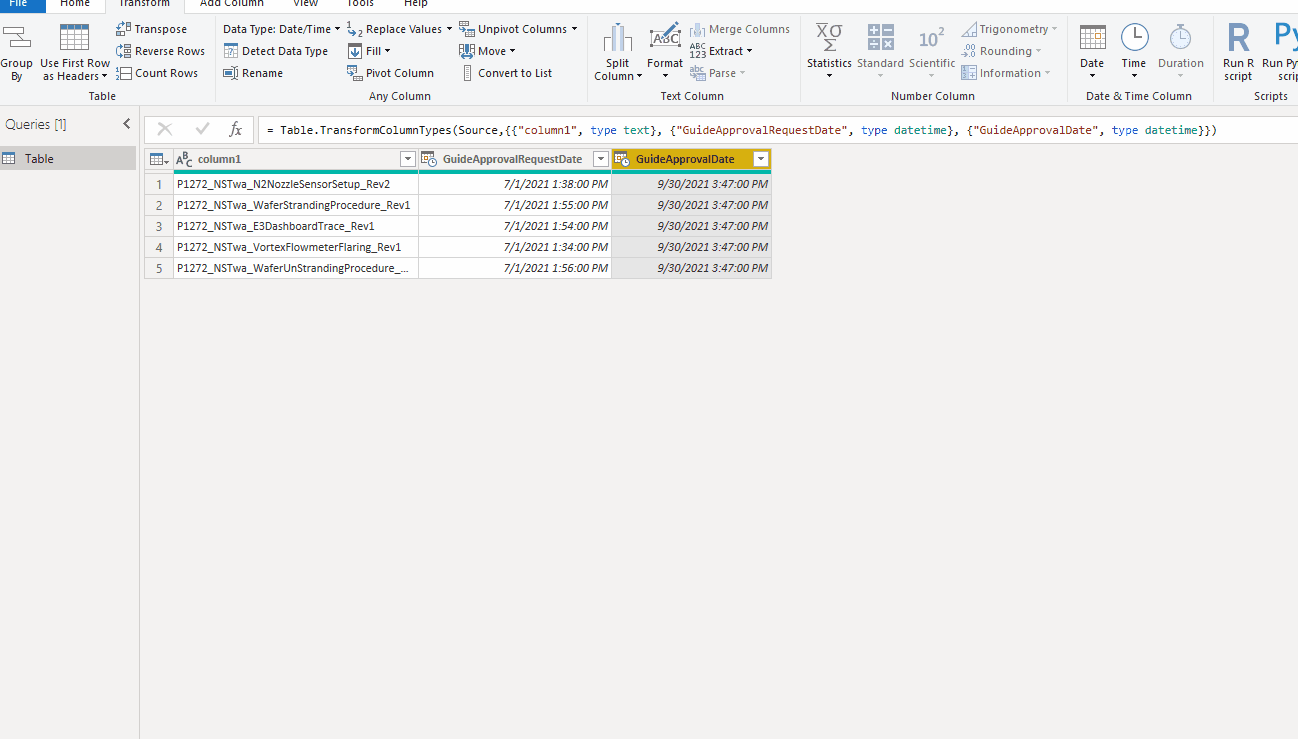Confirm formula with checkmark icon

point(202,130)
